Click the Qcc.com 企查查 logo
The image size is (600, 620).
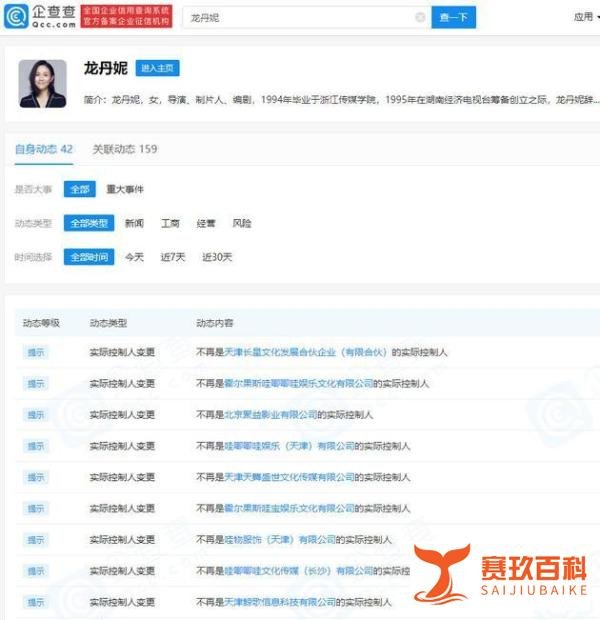(x=40, y=16)
